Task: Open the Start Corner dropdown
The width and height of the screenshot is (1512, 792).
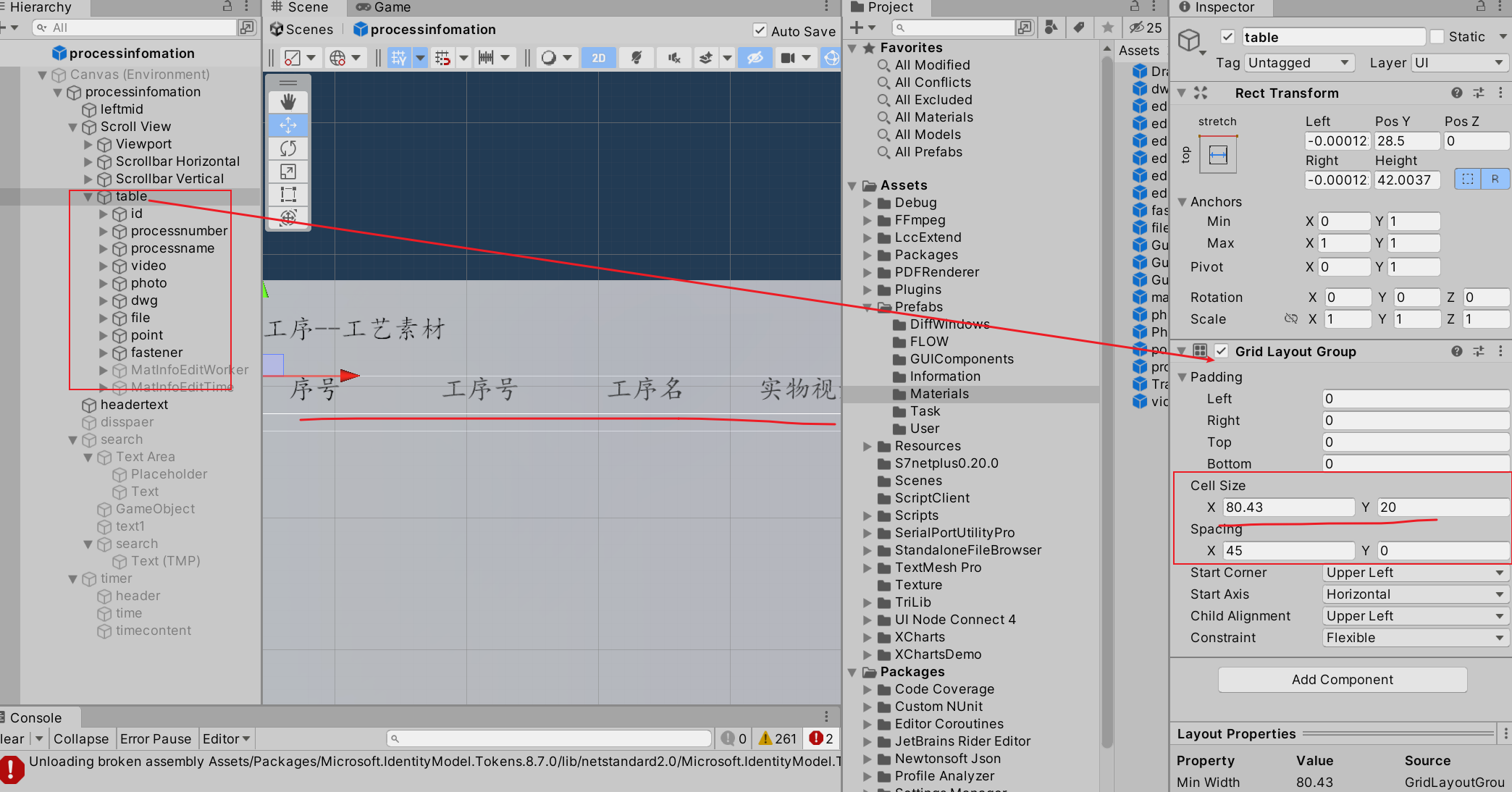Action: coord(1414,573)
